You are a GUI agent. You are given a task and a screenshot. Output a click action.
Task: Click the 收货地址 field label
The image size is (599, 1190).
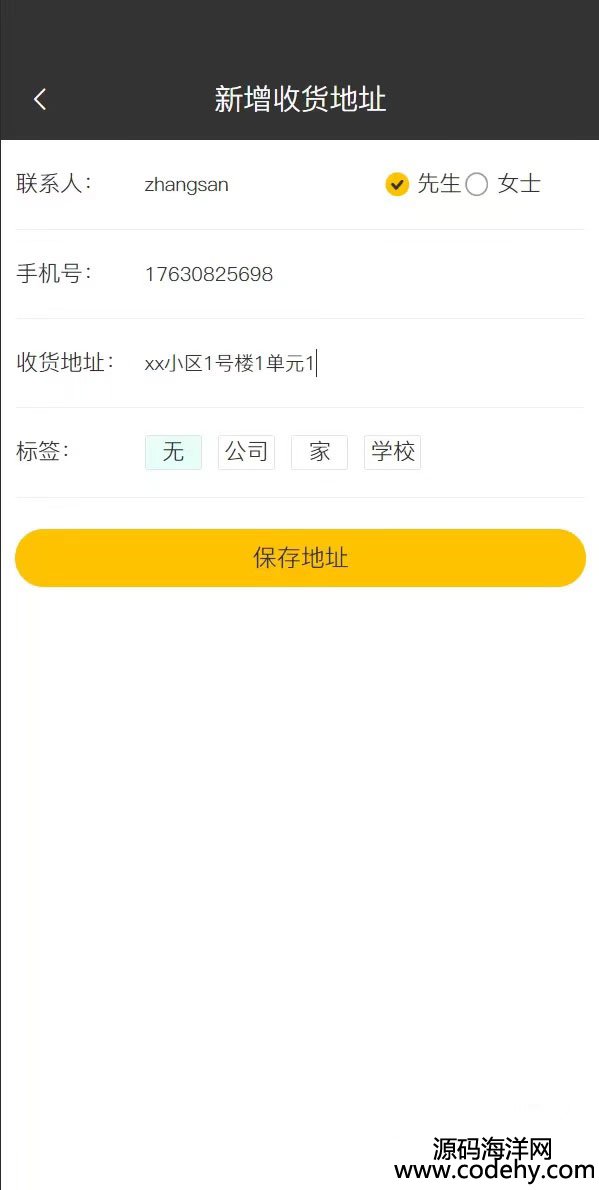[x=65, y=363]
